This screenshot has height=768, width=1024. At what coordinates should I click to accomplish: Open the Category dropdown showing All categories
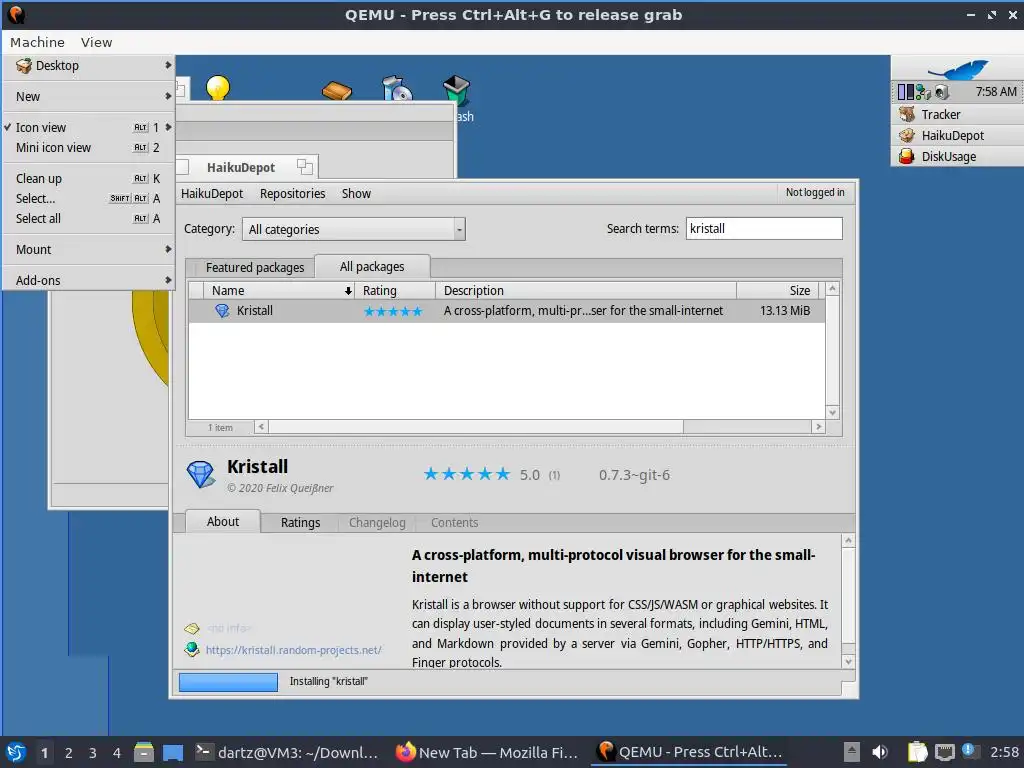click(x=353, y=229)
